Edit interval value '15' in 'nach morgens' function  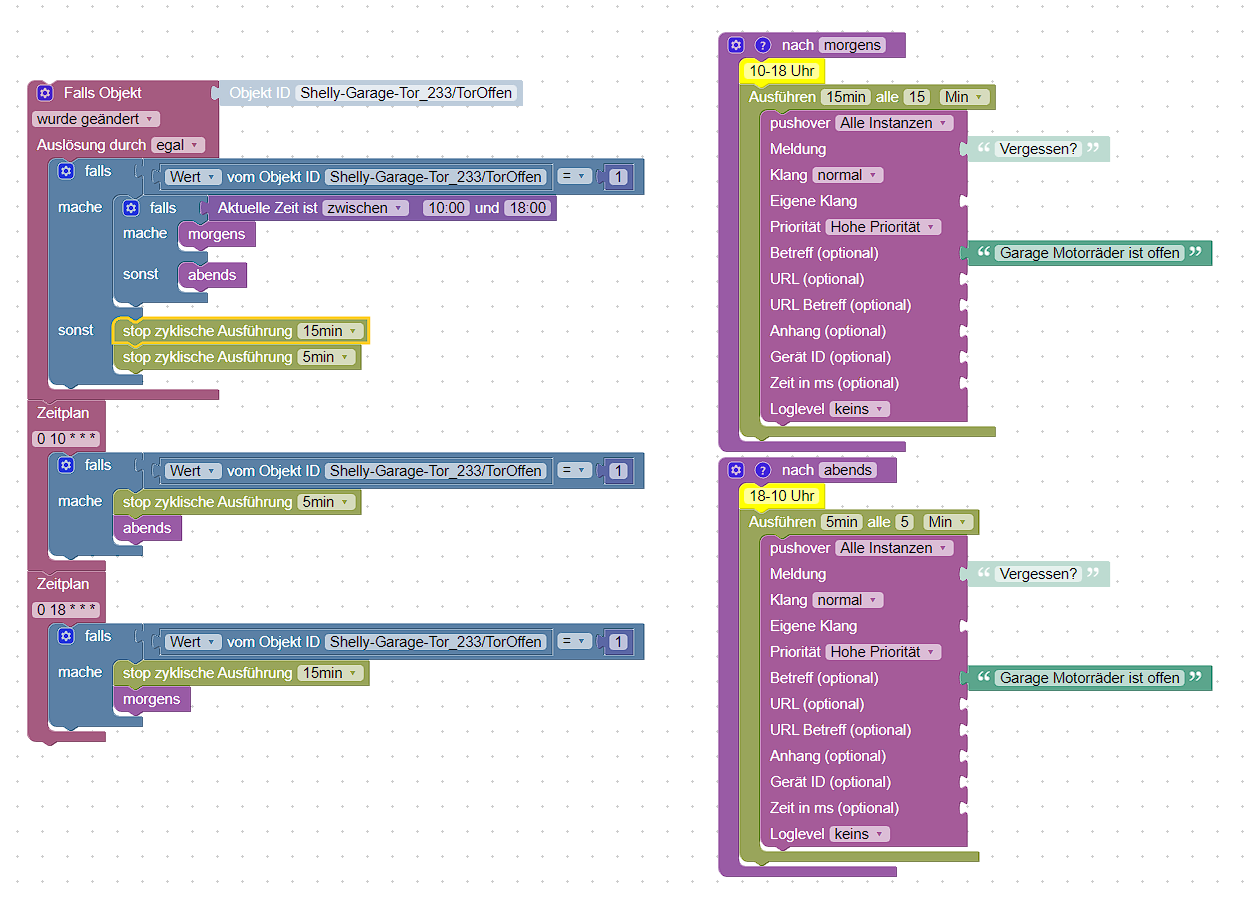point(916,97)
